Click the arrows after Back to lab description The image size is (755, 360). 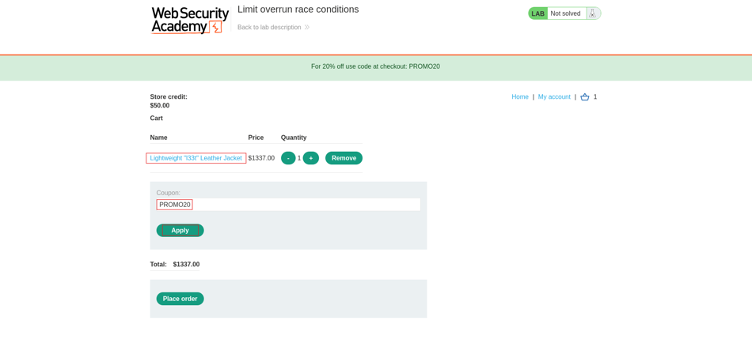[307, 27]
